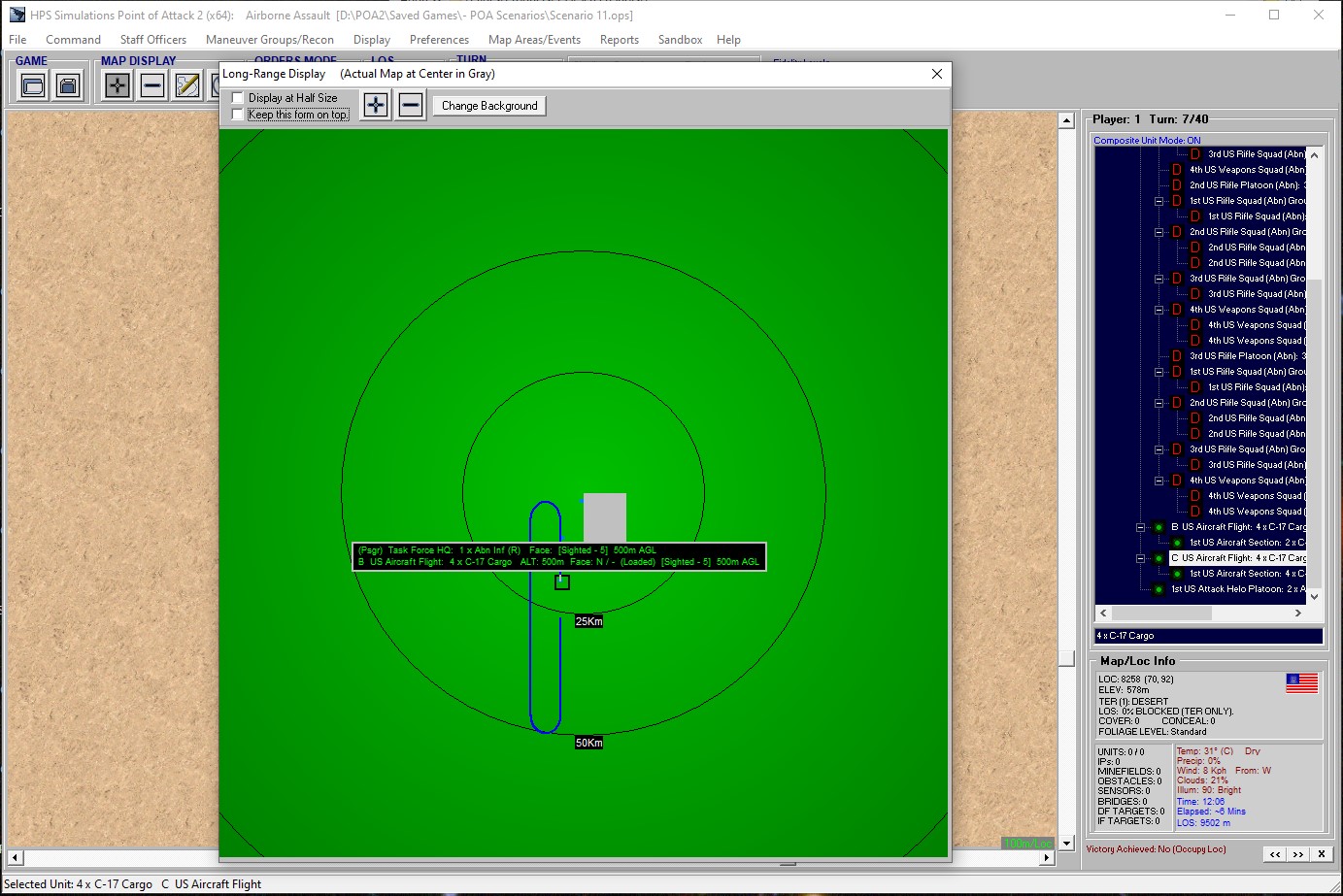The image size is (1343, 896).
Task: Collapse 2nd Rifle Squad Group under 2nd Platoon
Action: click(1158, 232)
